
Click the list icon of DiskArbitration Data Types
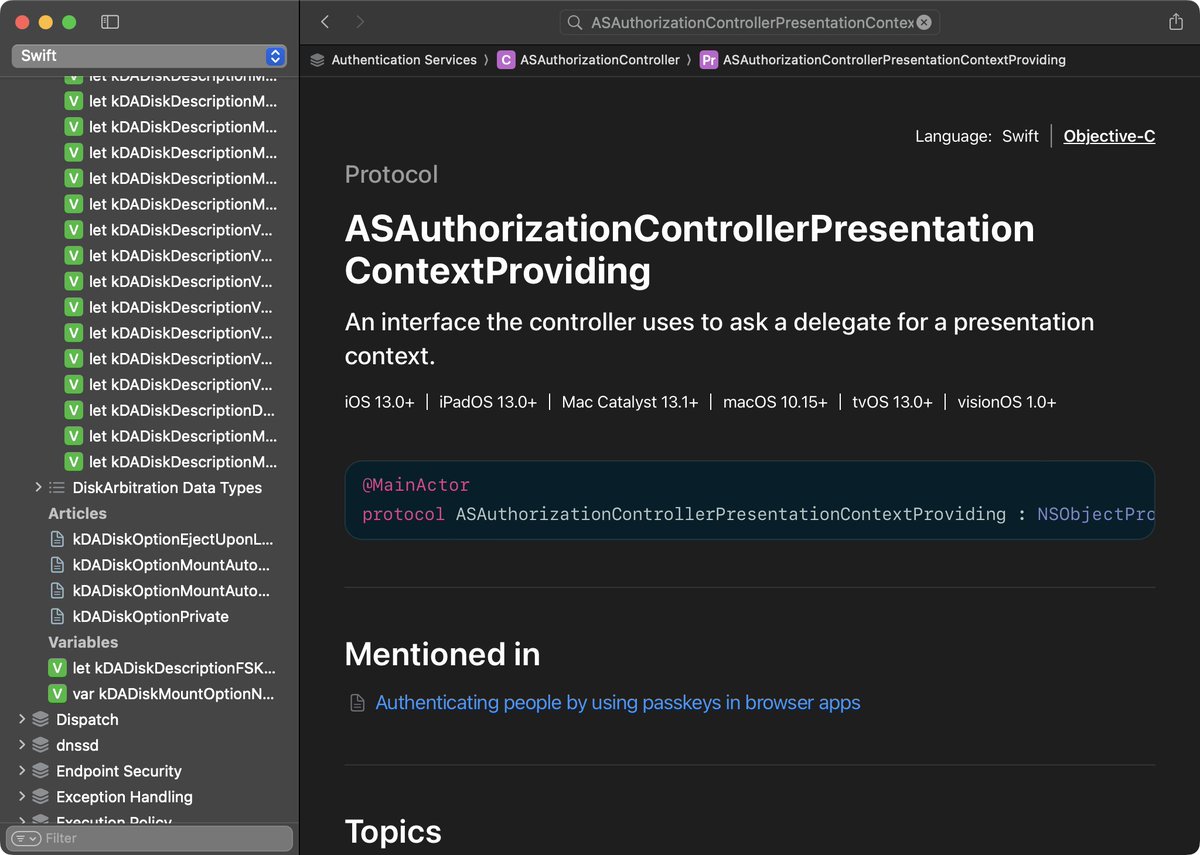point(57,488)
